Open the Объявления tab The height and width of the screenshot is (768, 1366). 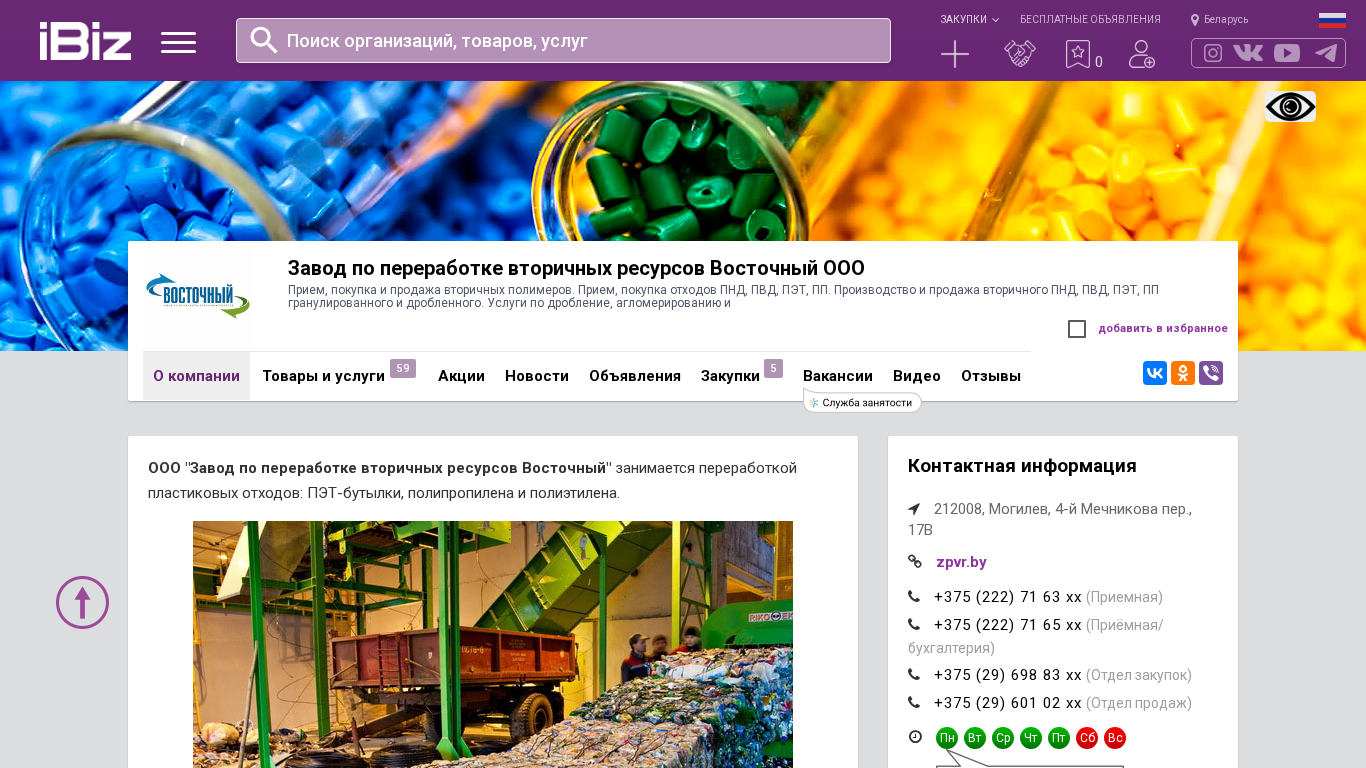click(635, 376)
